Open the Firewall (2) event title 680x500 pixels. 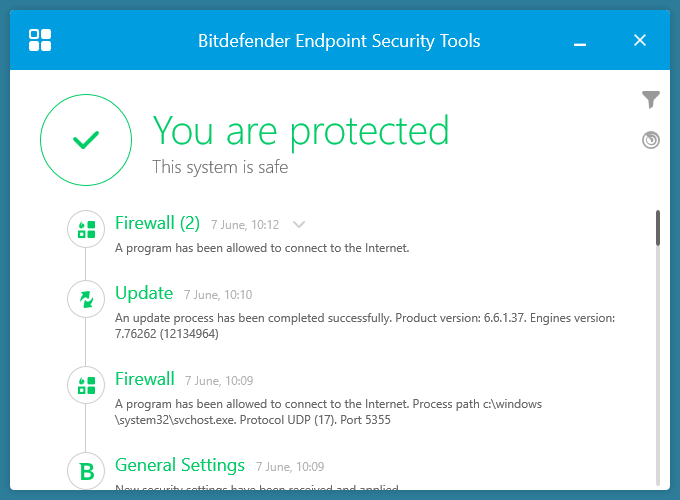pos(157,222)
